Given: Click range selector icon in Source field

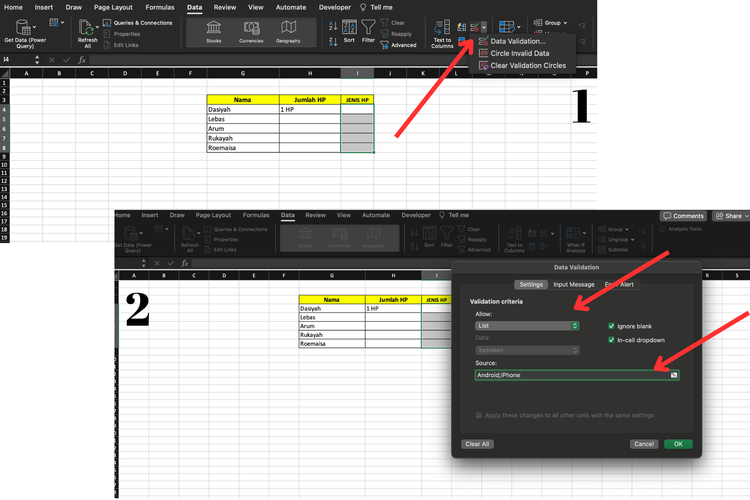Looking at the screenshot, I should (x=673, y=375).
